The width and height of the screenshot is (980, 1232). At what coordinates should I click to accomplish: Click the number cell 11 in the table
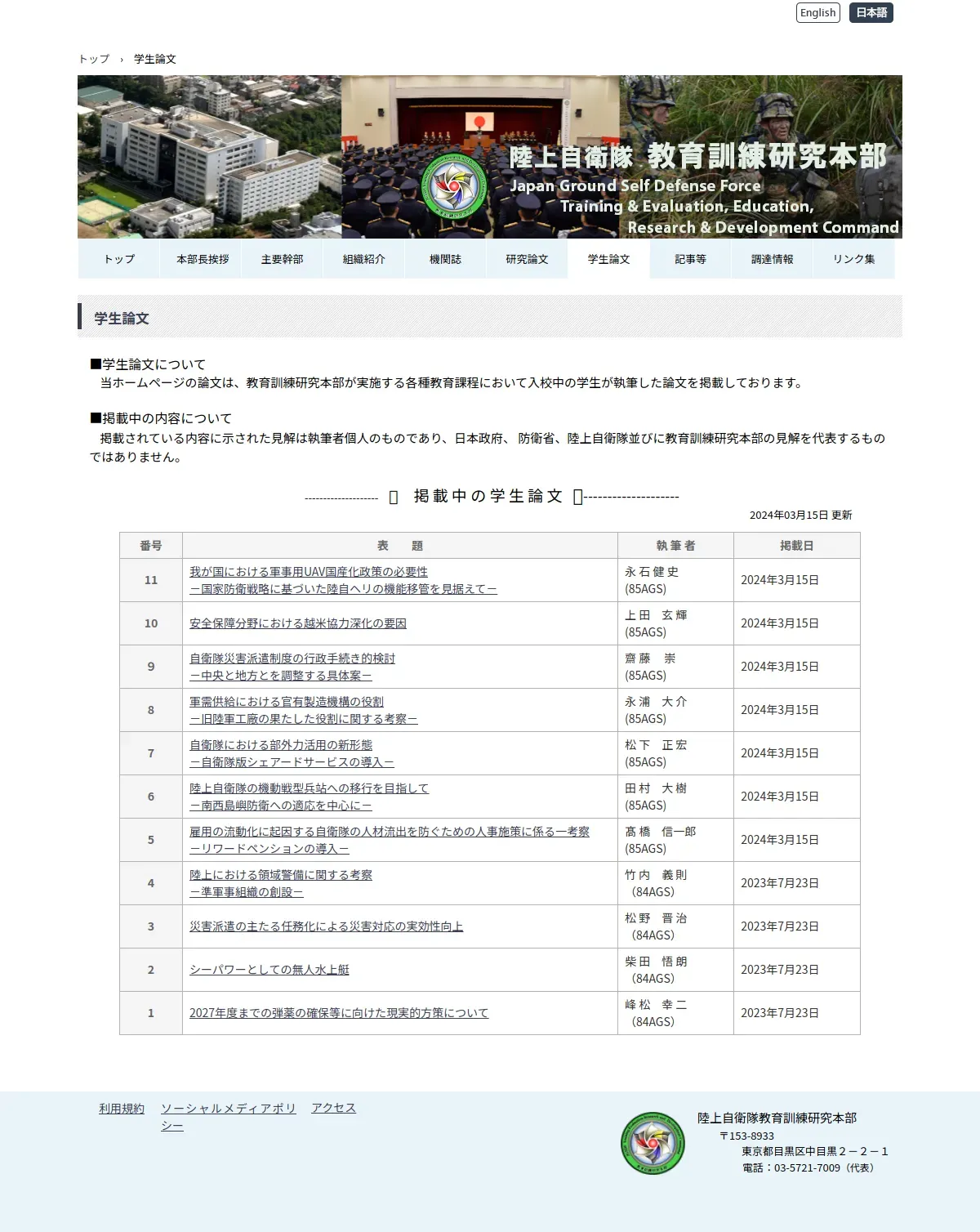(x=151, y=580)
